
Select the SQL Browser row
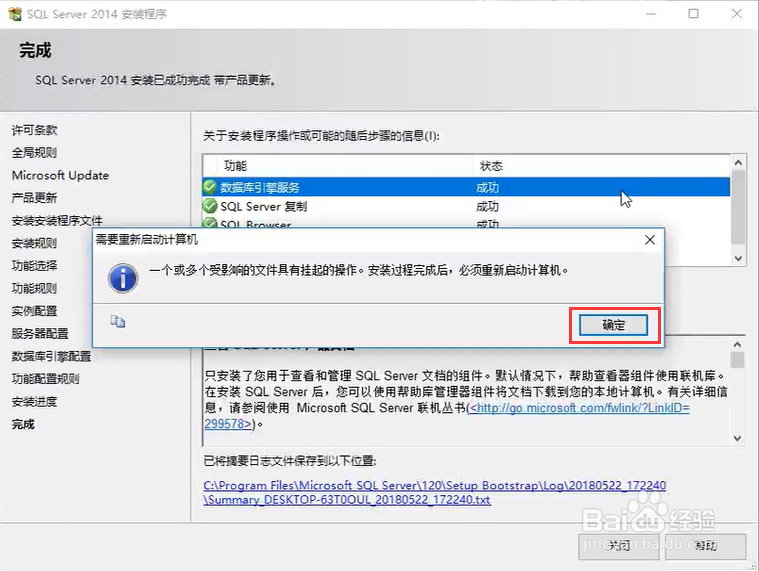[x=466, y=223]
